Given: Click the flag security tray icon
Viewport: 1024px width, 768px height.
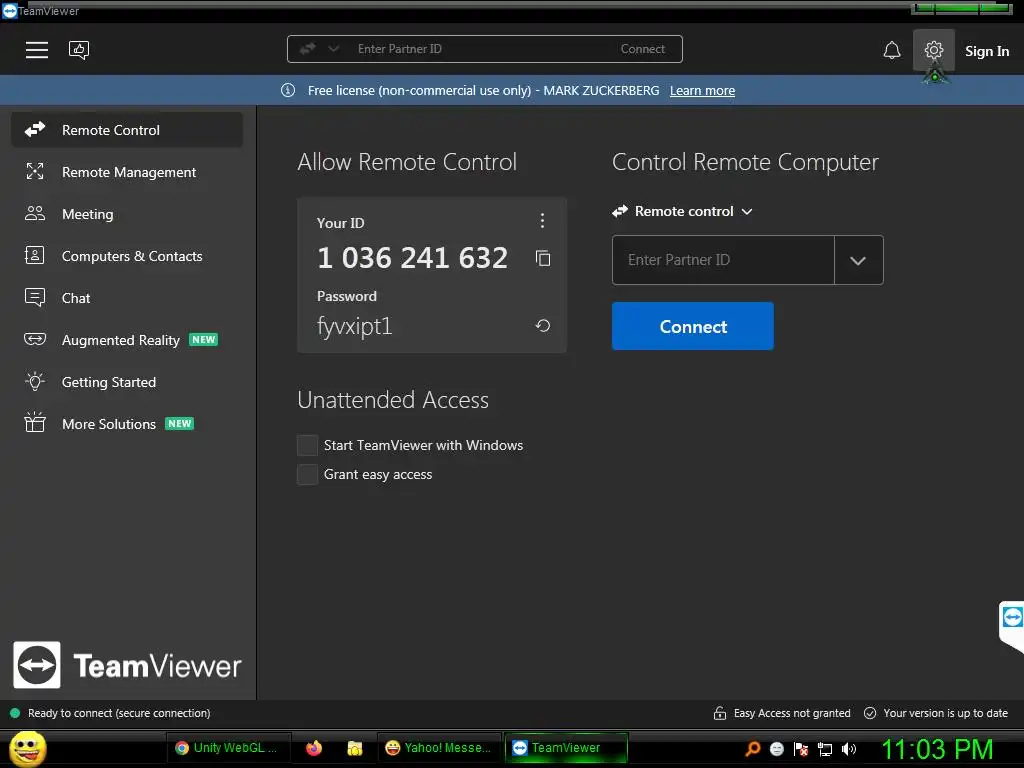Looking at the screenshot, I should [801, 749].
